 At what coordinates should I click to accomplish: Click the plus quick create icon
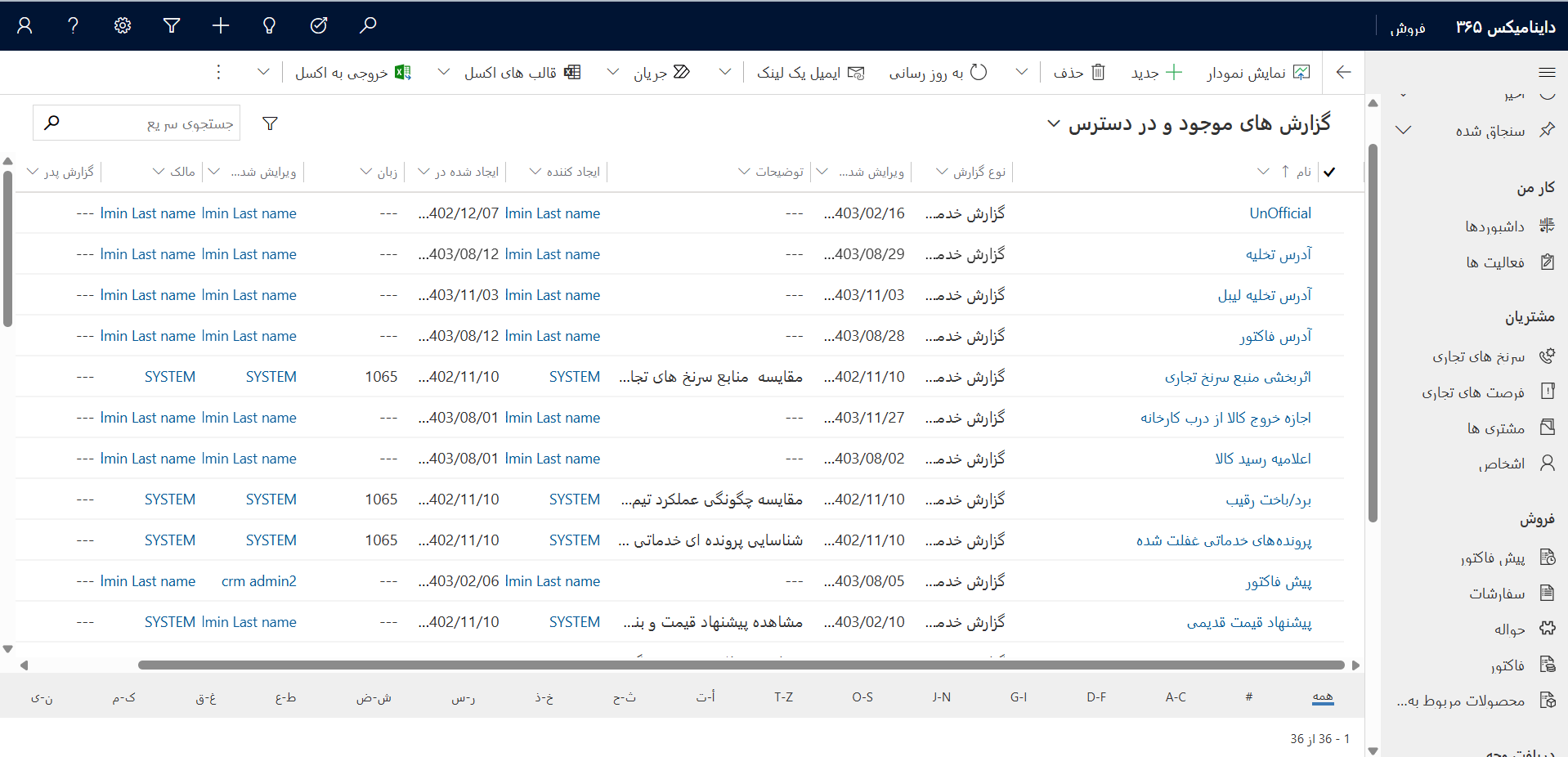[x=221, y=25]
